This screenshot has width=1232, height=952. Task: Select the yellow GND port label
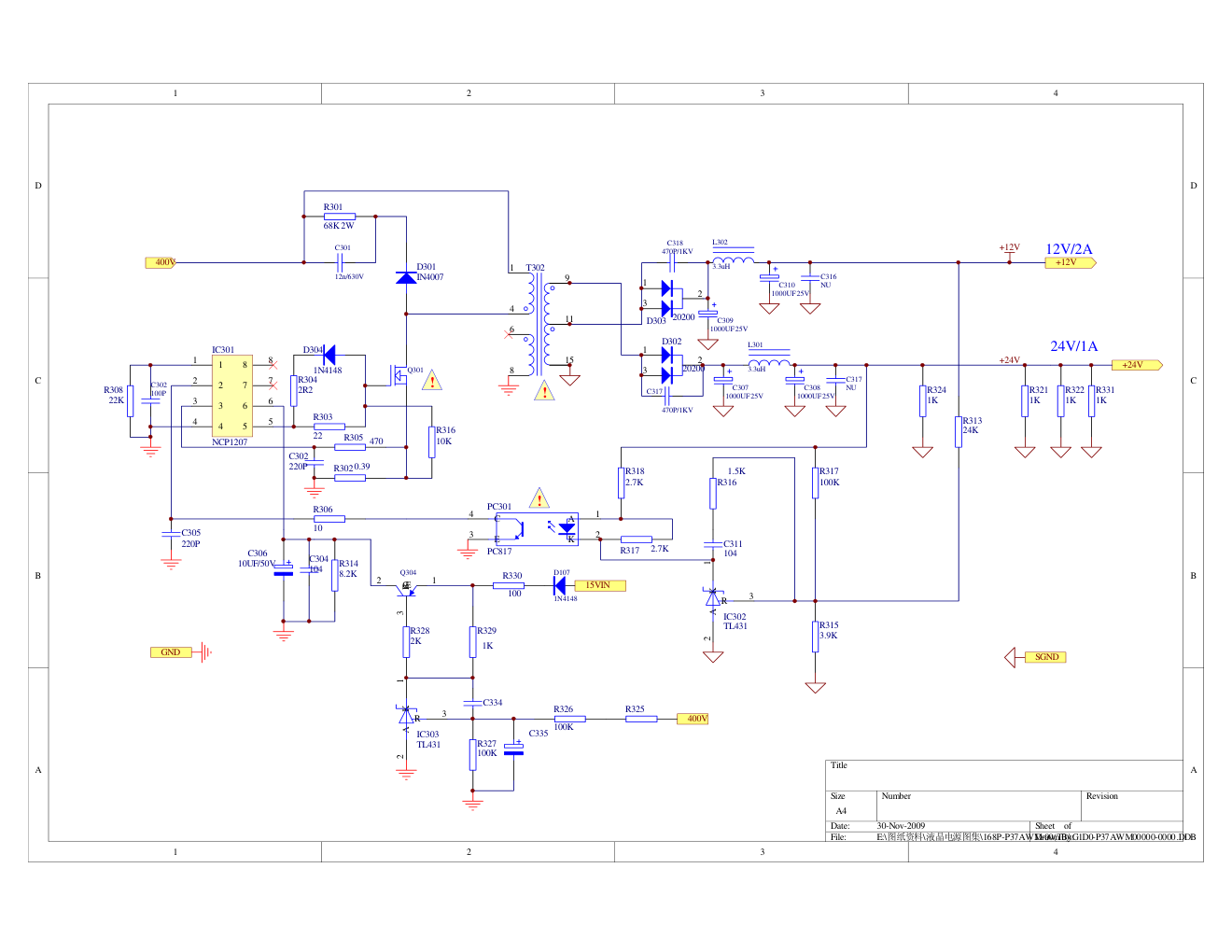[x=171, y=652]
